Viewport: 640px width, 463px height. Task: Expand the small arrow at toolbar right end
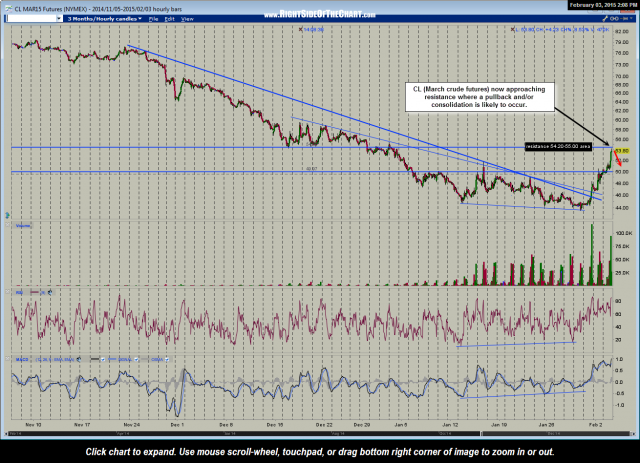[632, 19]
